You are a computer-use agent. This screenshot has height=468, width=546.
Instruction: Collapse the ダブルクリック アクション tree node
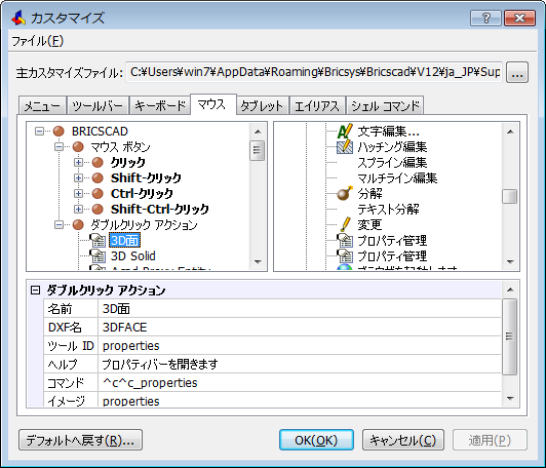pyautogui.click(x=59, y=225)
